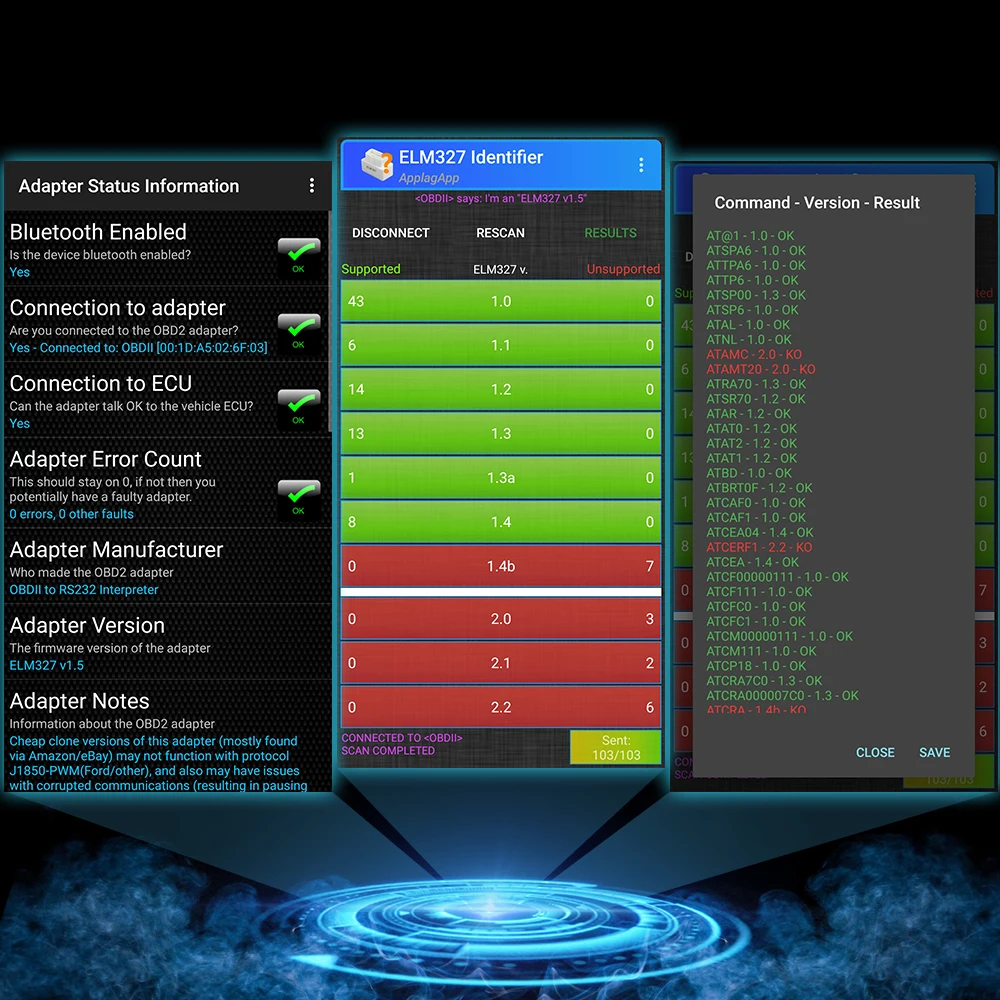The width and height of the screenshot is (1000, 1000).
Task: Click the SCAN COMPLETED status text
Action: click(x=388, y=751)
